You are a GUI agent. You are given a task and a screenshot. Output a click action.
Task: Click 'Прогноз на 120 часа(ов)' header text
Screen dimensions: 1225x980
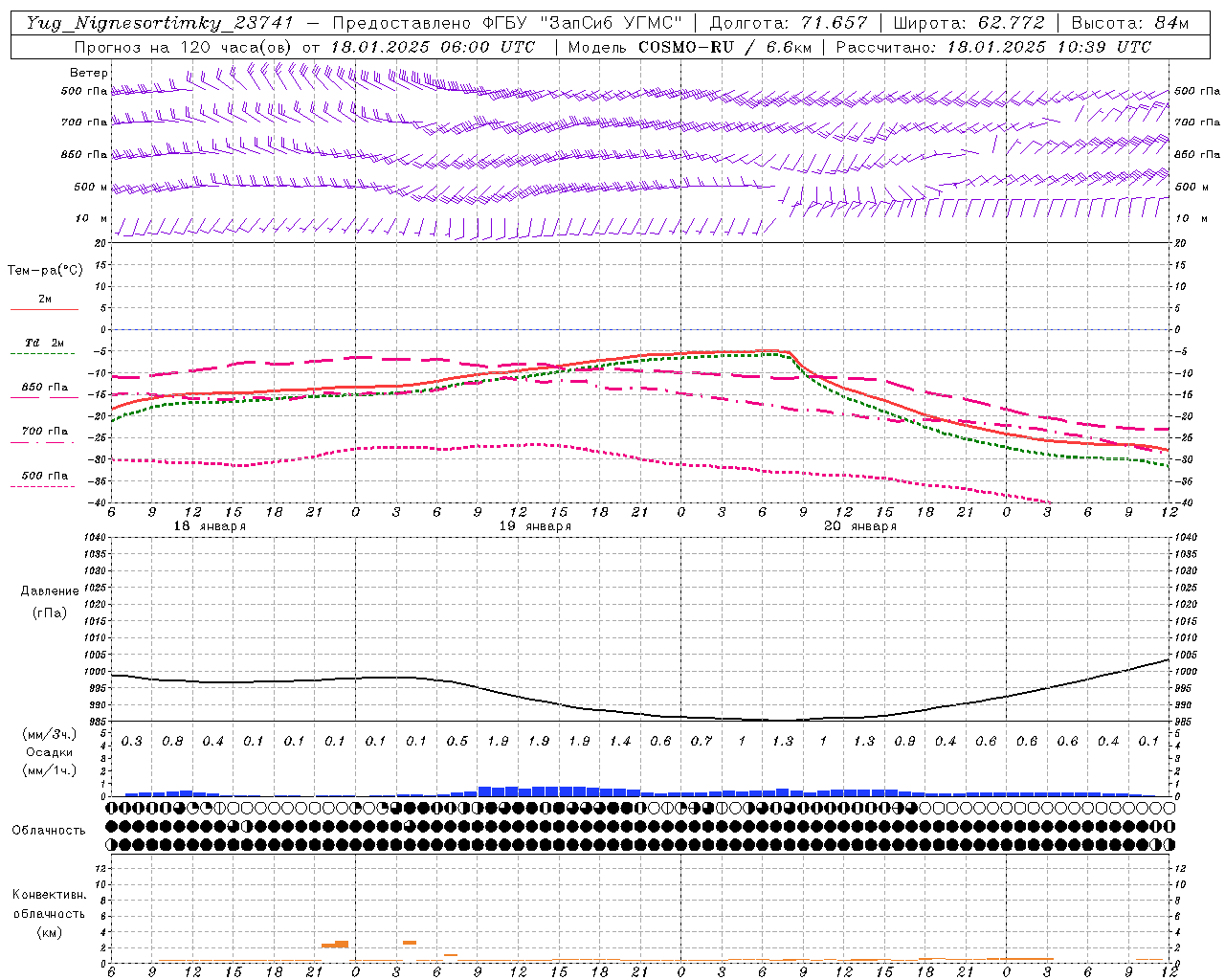(x=184, y=47)
